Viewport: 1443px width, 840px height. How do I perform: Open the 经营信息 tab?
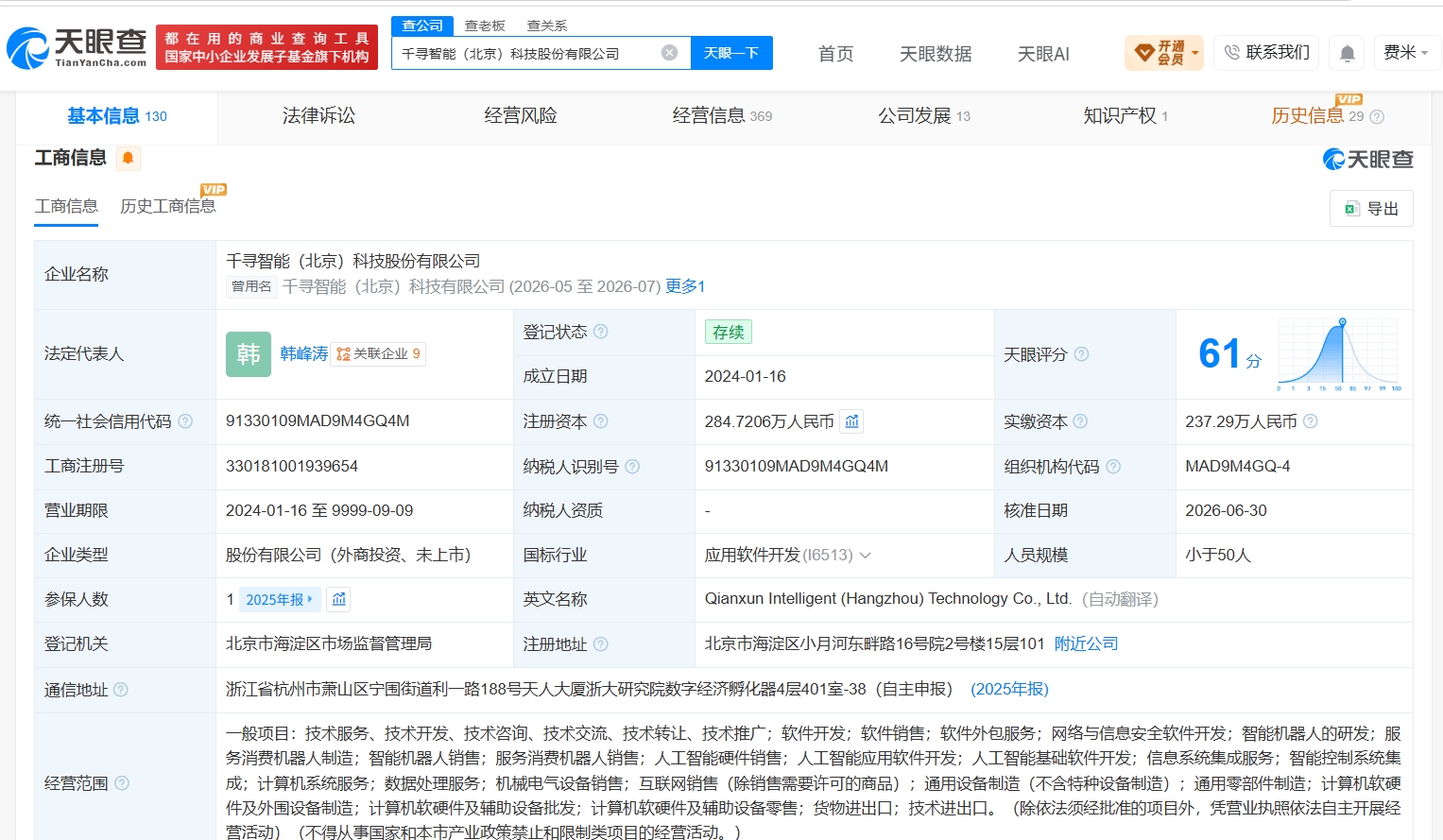point(722,116)
